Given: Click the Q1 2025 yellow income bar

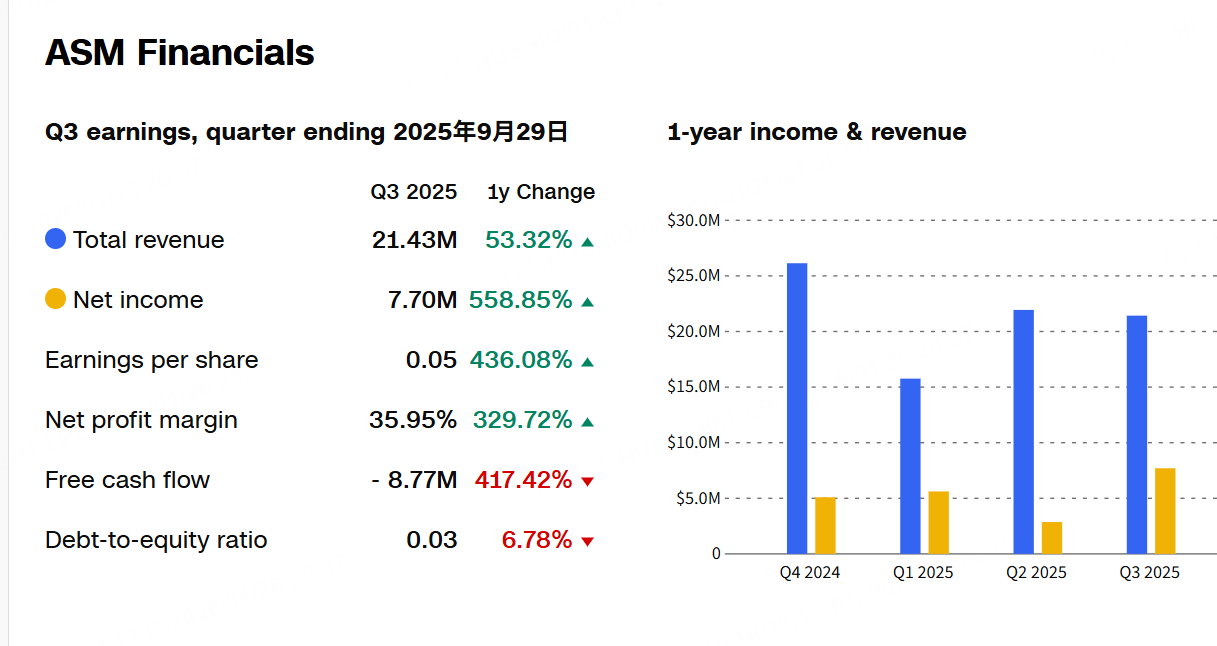Looking at the screenshot, I should pos(938,522).
